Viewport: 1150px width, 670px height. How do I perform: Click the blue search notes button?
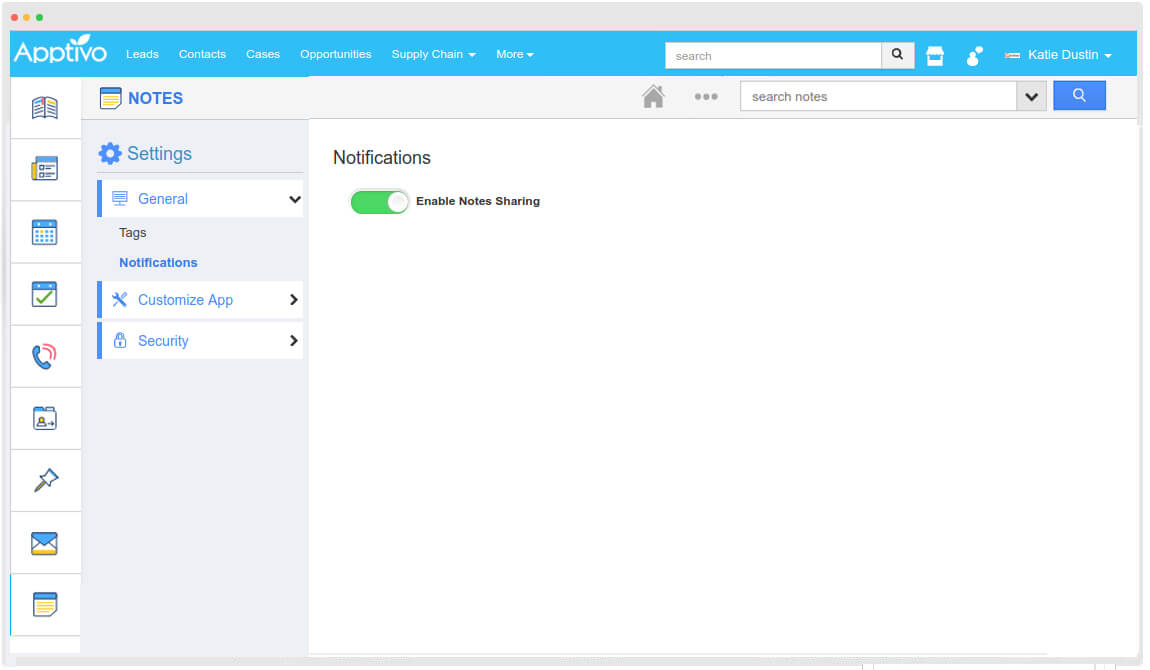coord(1079,96)
